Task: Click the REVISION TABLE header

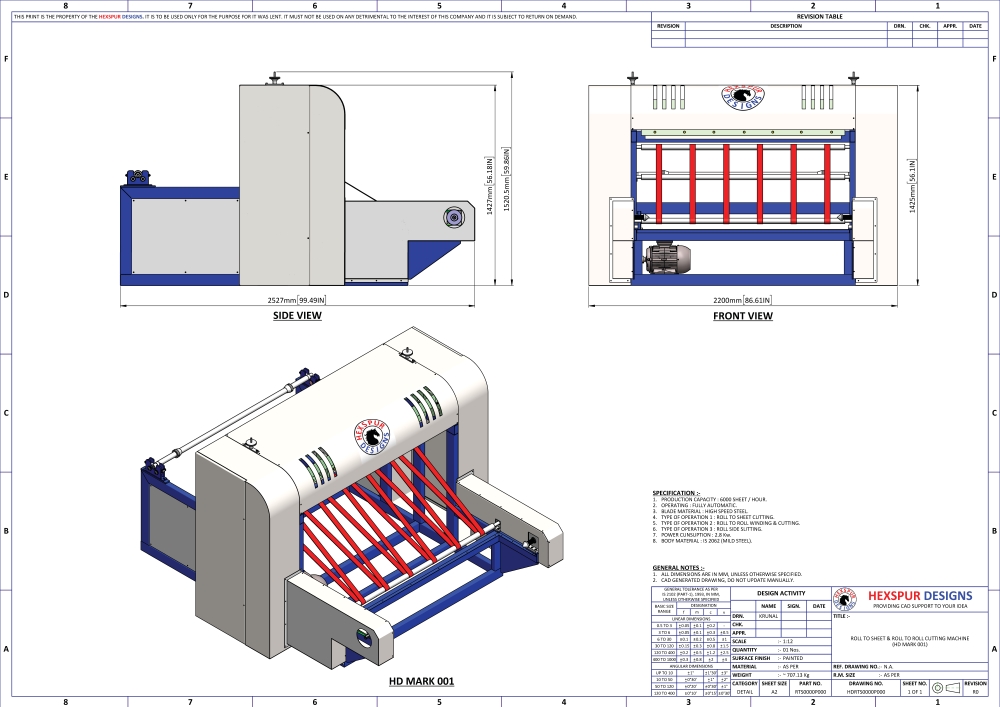Action: [x=820, y=17]
